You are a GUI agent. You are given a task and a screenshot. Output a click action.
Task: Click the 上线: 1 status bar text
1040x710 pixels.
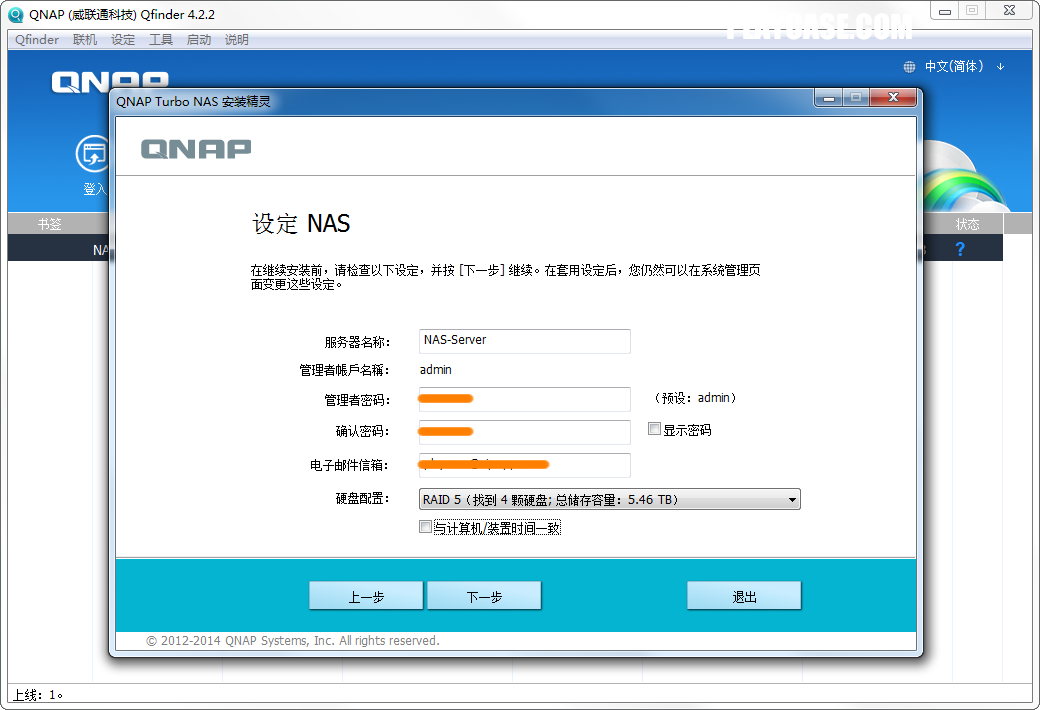tap(38, 695)
